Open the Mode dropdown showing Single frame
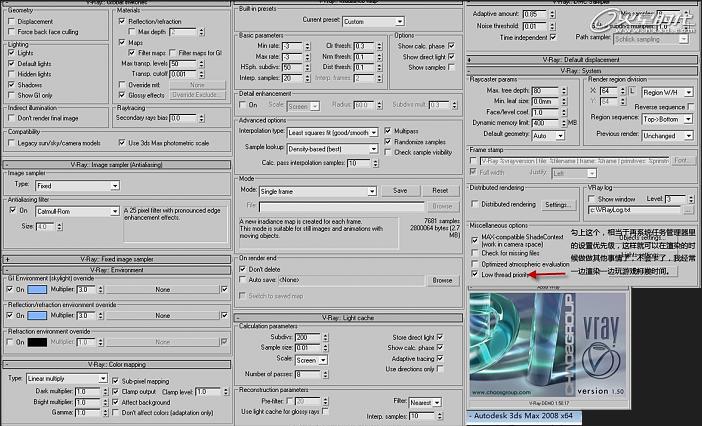The height and width of the screenshot is (426, 702). (x=317, y=192)
